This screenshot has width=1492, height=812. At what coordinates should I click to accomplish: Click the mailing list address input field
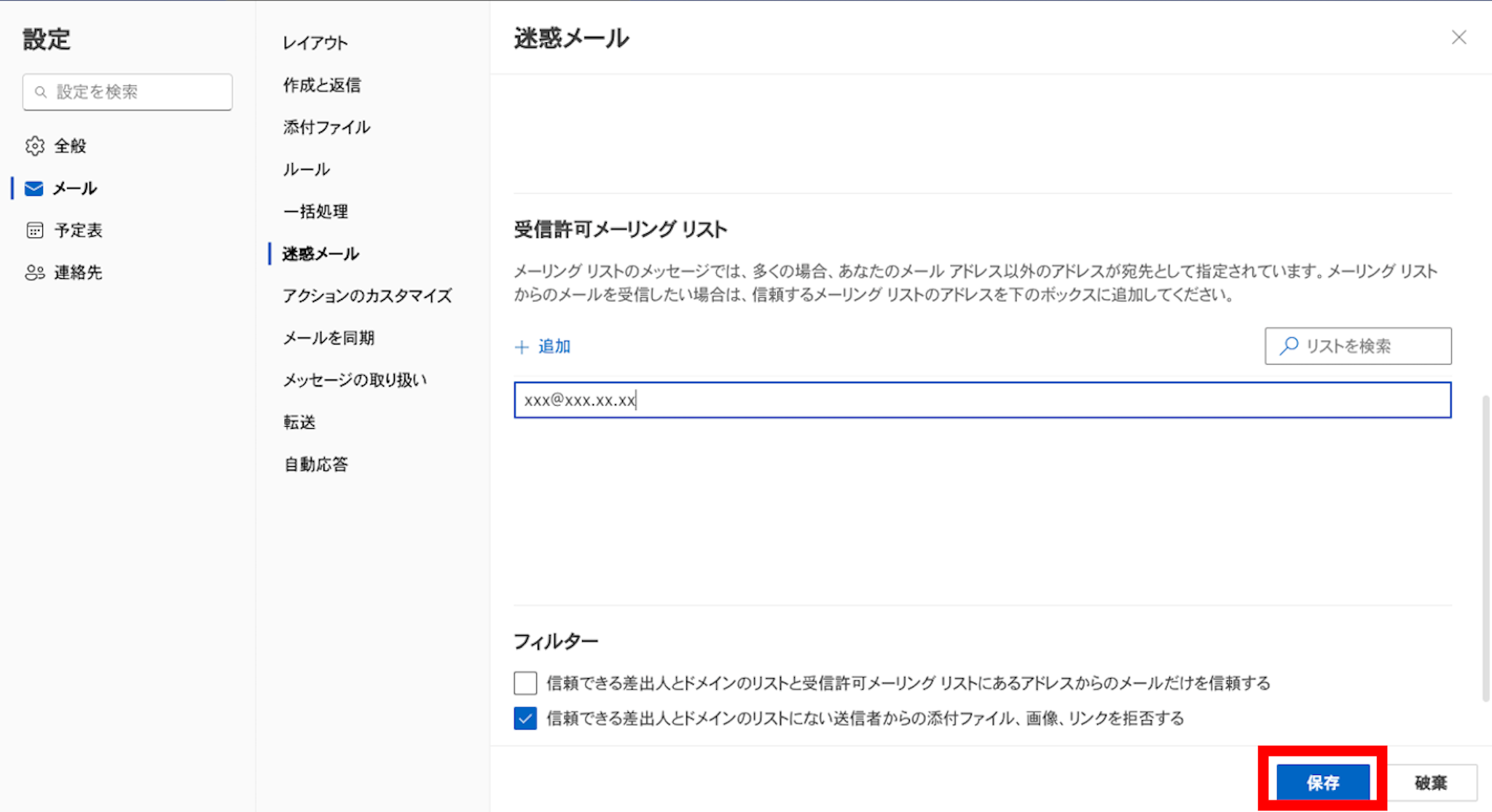982,400
